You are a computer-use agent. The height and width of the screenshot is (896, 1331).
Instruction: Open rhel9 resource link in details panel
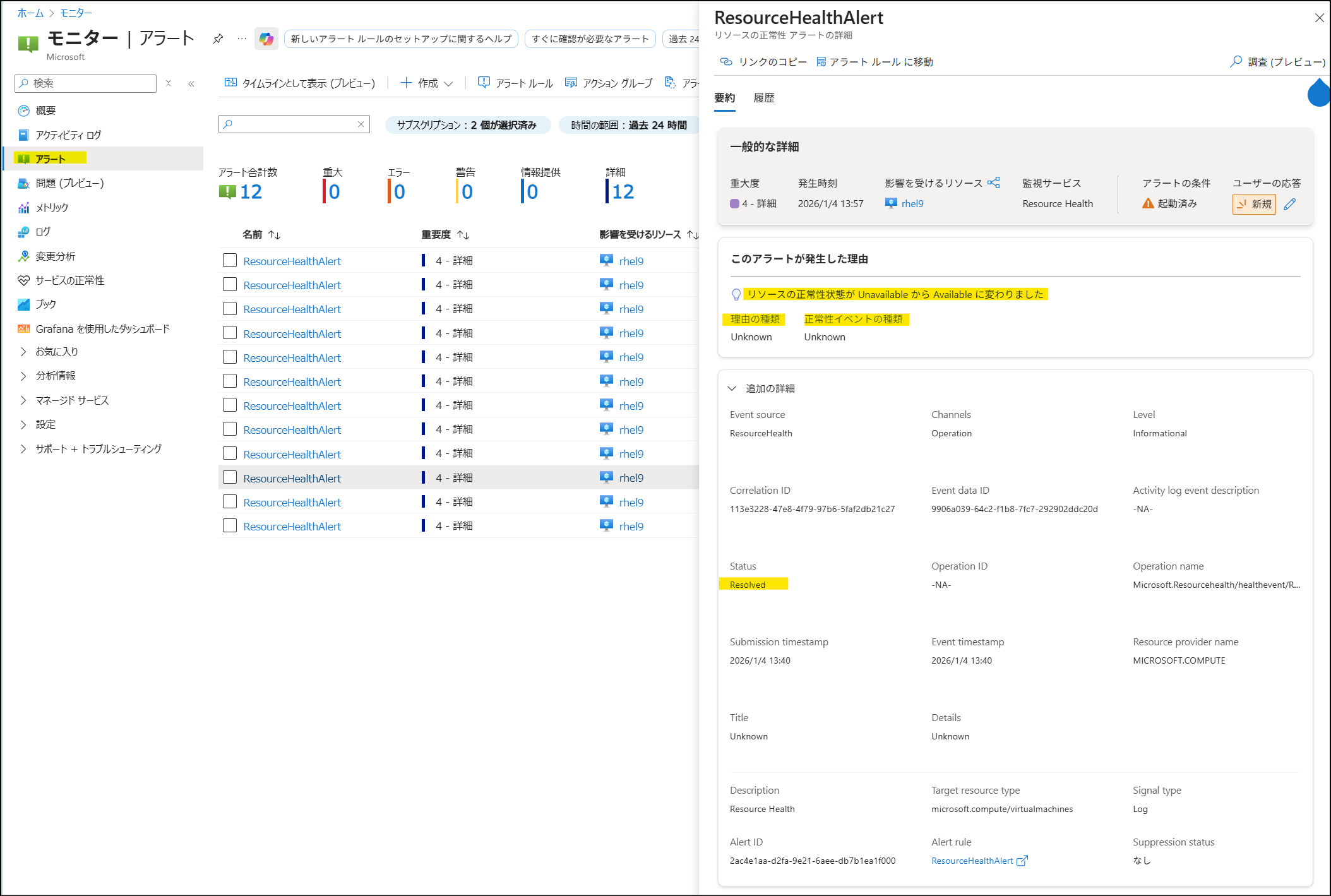click(912, 204)
